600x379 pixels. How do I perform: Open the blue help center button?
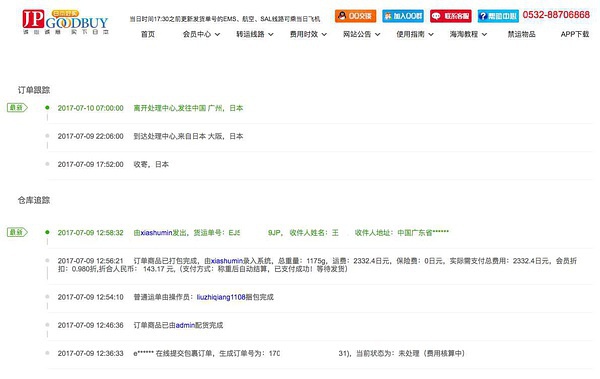[x=498, y=16]
